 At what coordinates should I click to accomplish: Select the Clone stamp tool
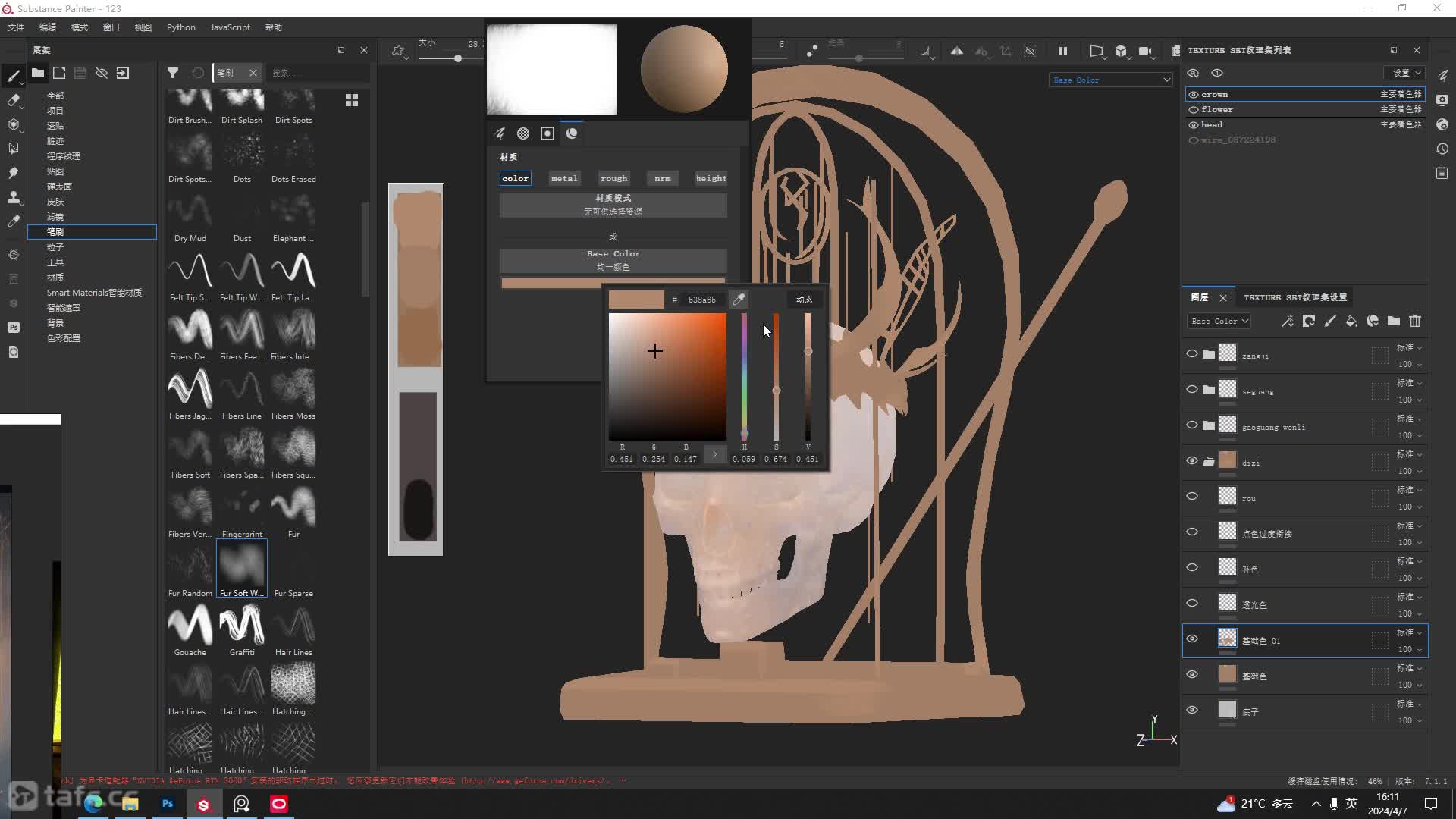13,197
